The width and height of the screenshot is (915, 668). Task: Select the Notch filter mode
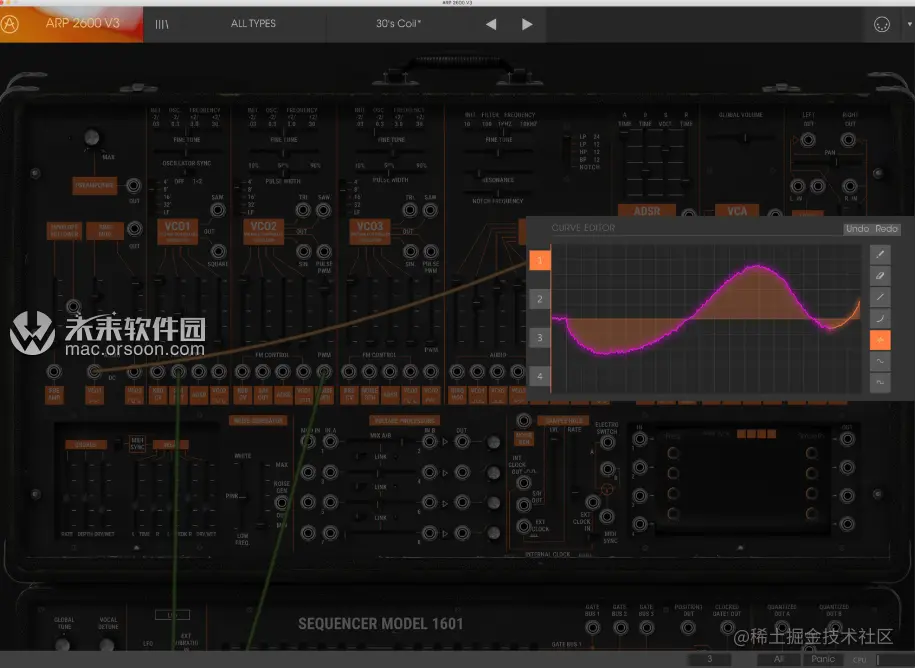click(589, 167)
